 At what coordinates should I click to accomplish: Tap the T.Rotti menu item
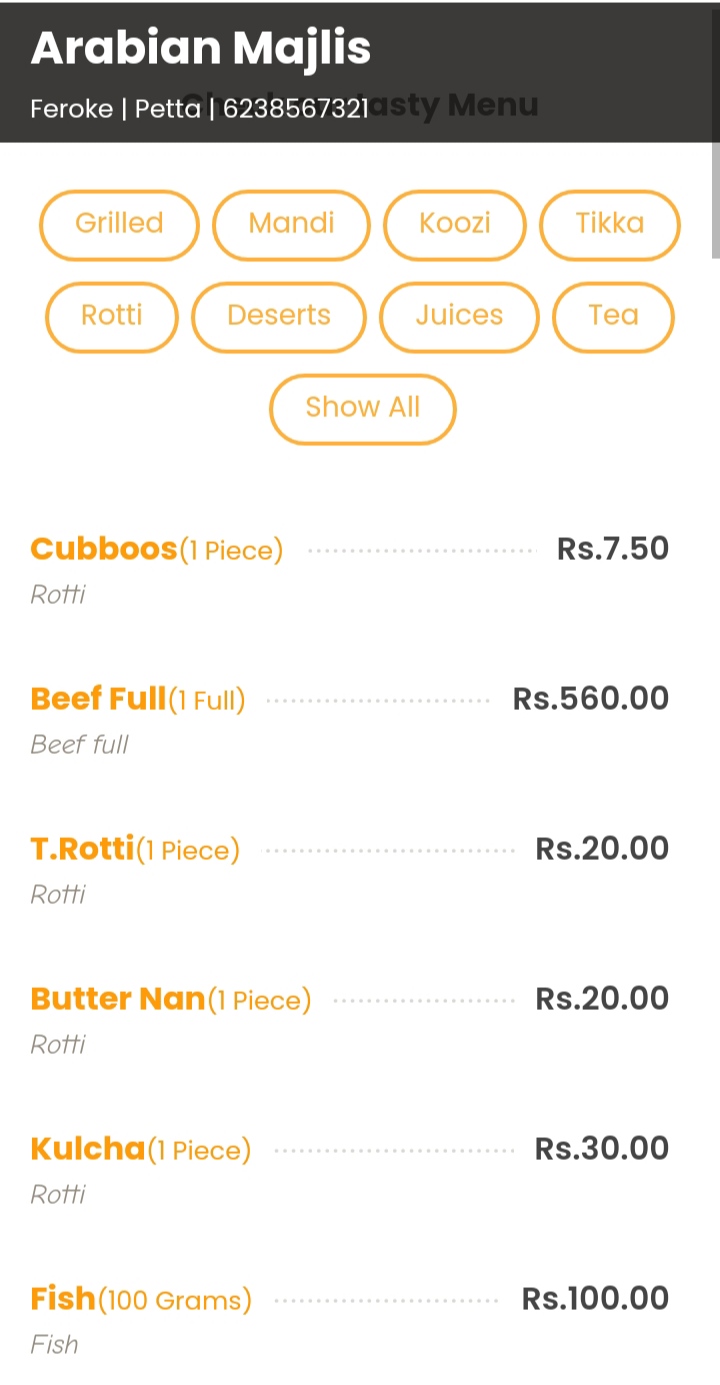click(x=82, y=849)
